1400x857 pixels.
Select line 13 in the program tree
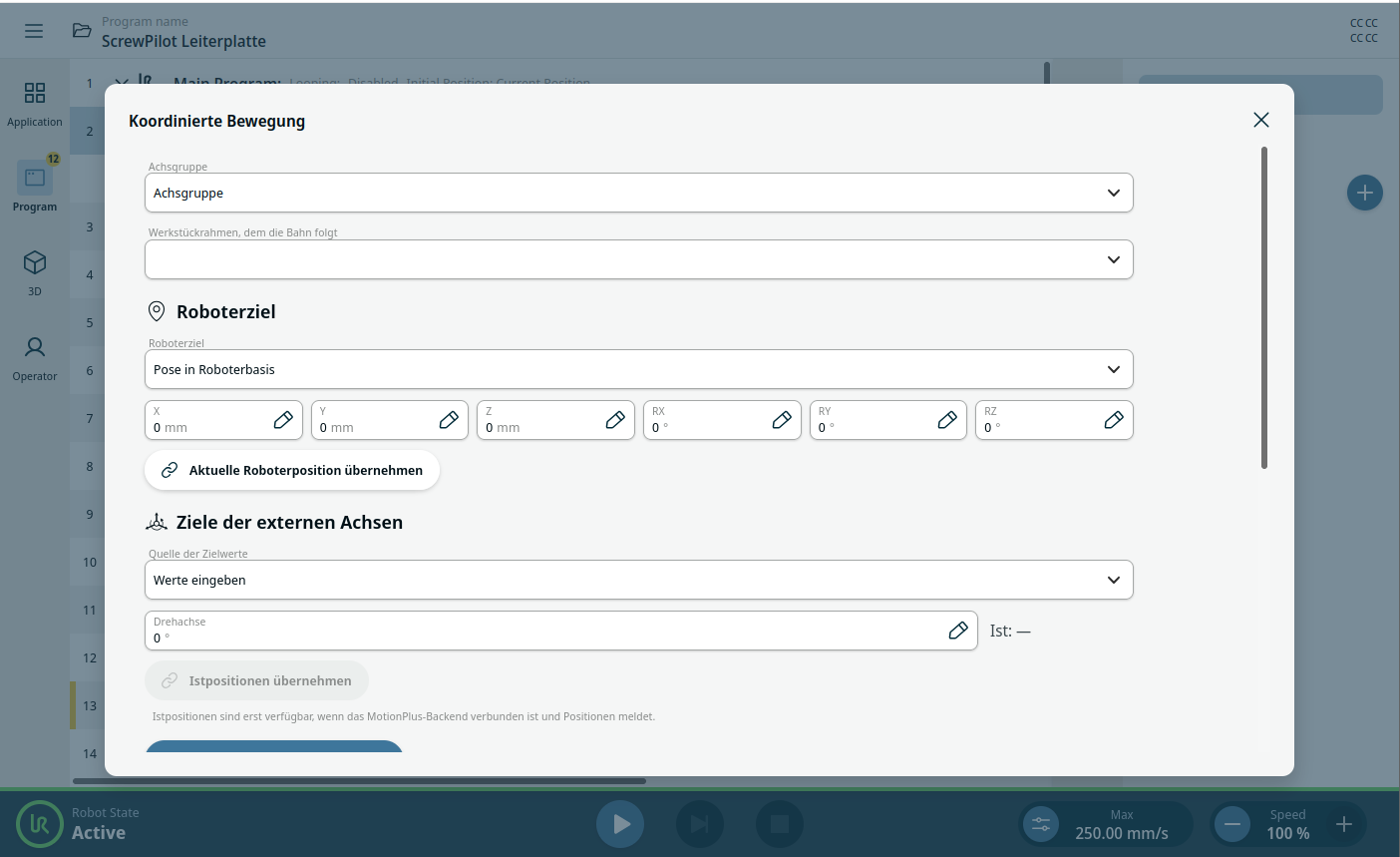pos(90,705)
